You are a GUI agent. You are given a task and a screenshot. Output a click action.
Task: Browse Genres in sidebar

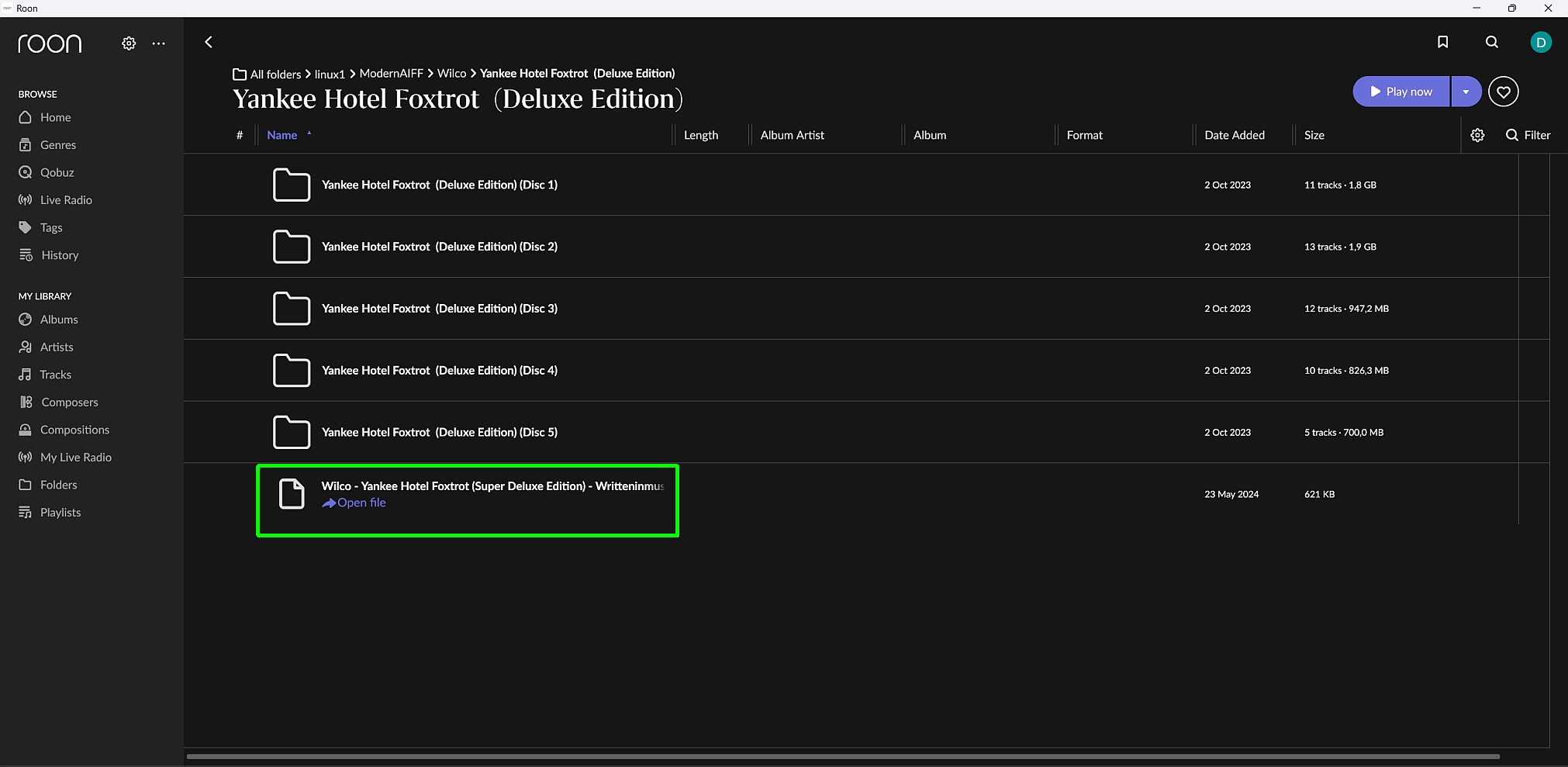coord(47,145)
